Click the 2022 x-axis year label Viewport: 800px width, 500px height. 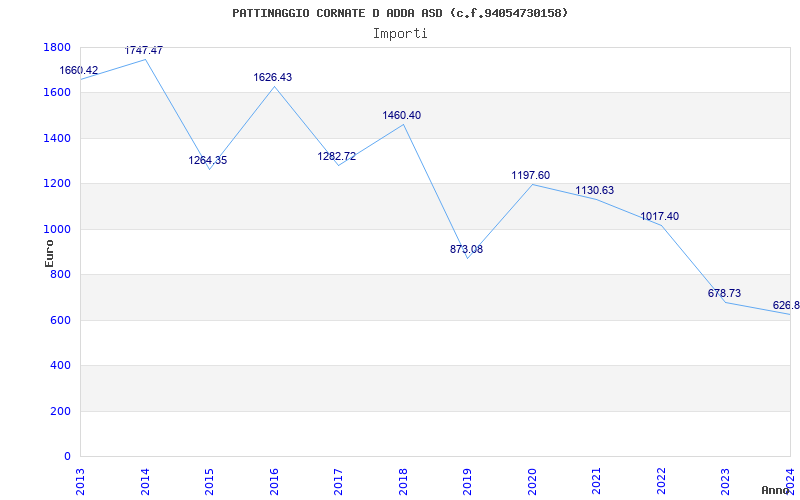coord(661,479)
